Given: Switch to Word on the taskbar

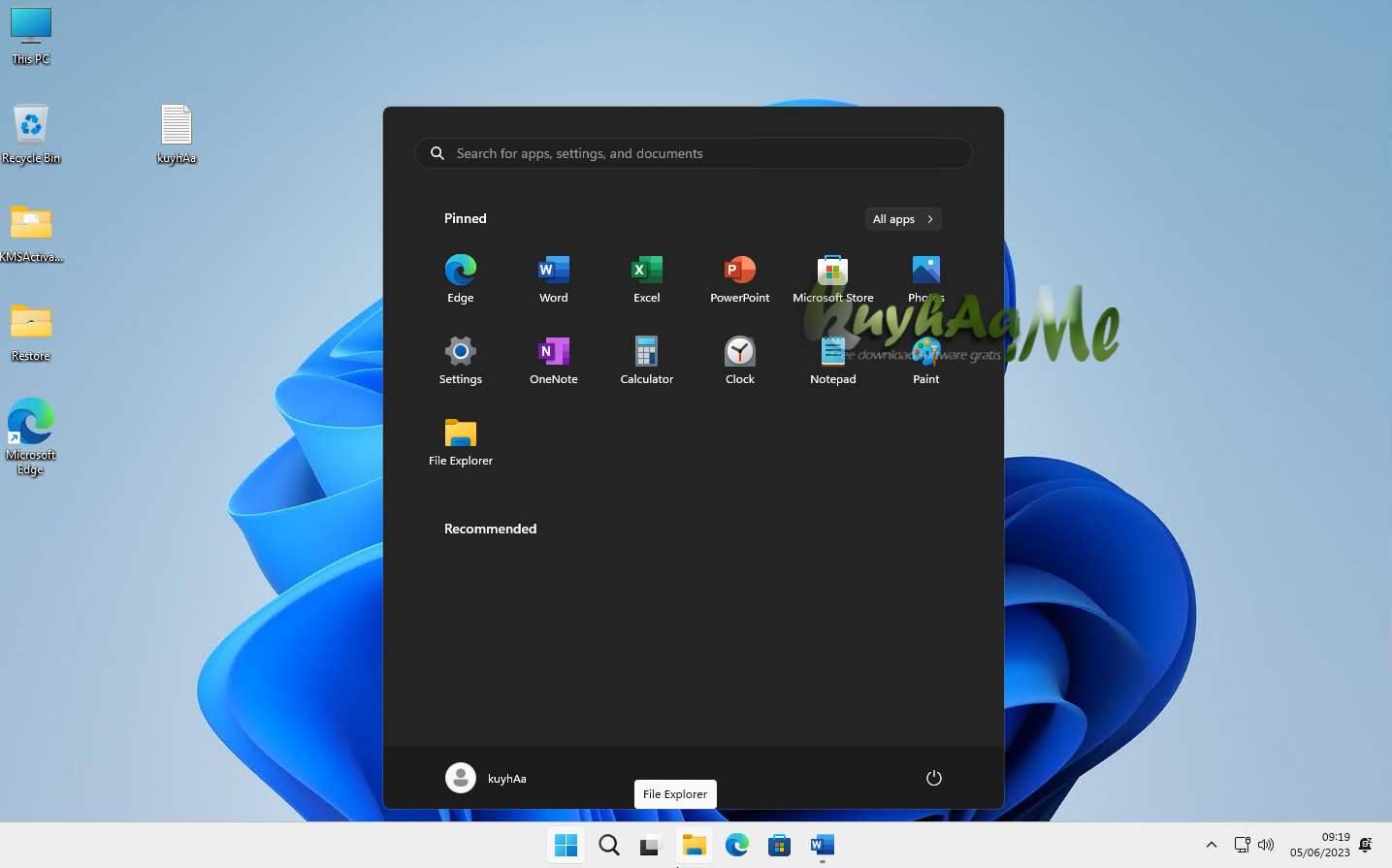Looking at the screenshot, I should 823,845.
